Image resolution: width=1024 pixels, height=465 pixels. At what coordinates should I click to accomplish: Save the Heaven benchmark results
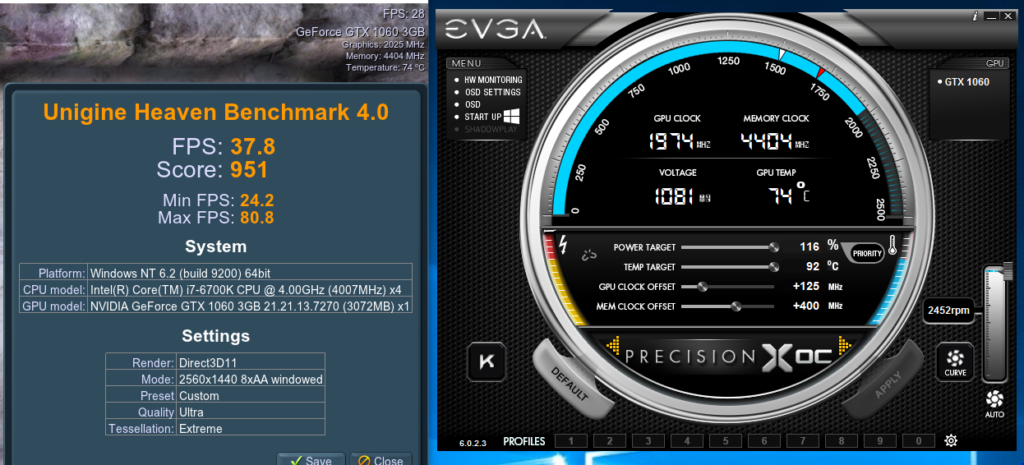310,459
